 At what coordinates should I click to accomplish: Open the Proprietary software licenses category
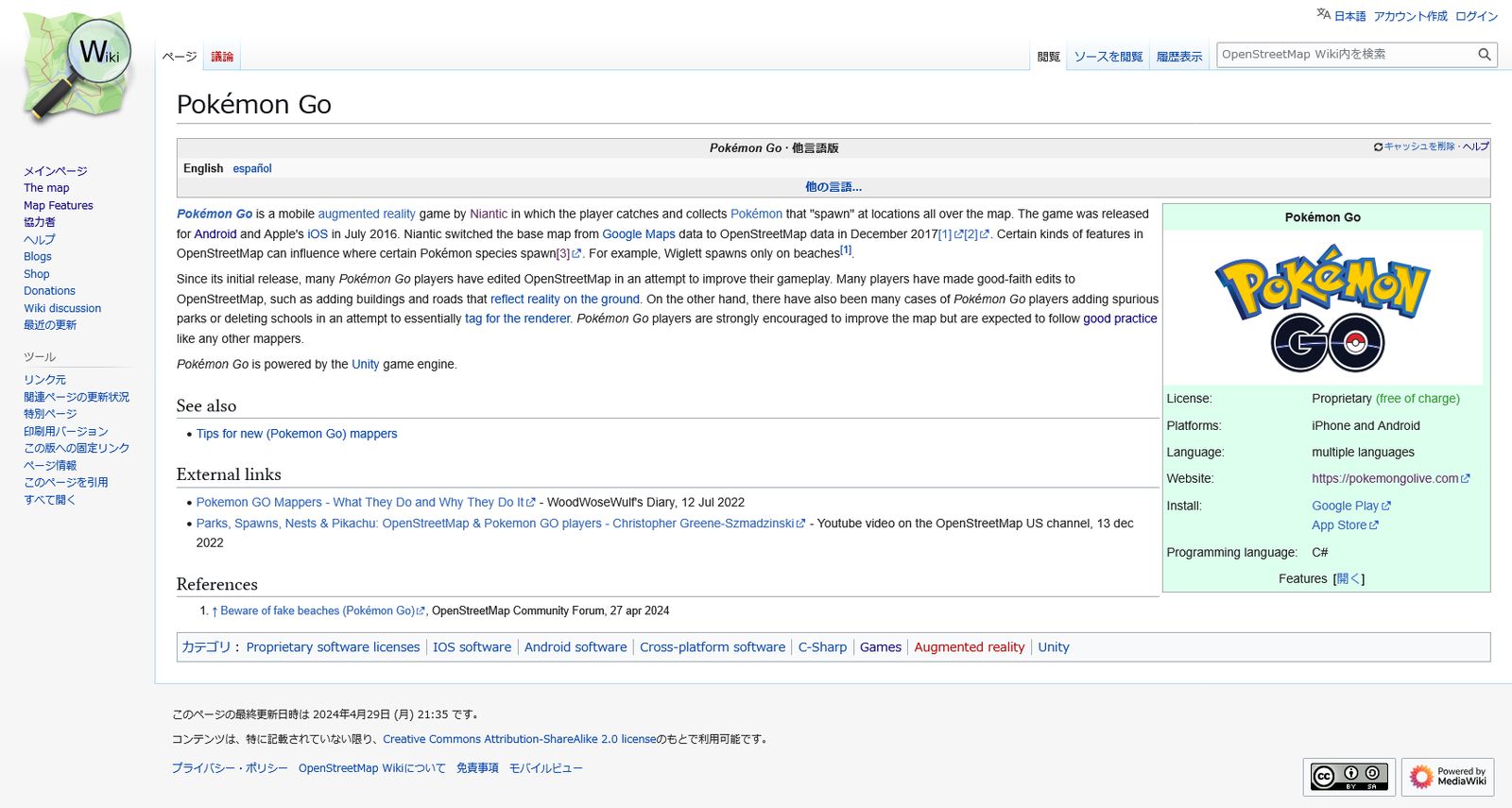click(x=333, y=647)
